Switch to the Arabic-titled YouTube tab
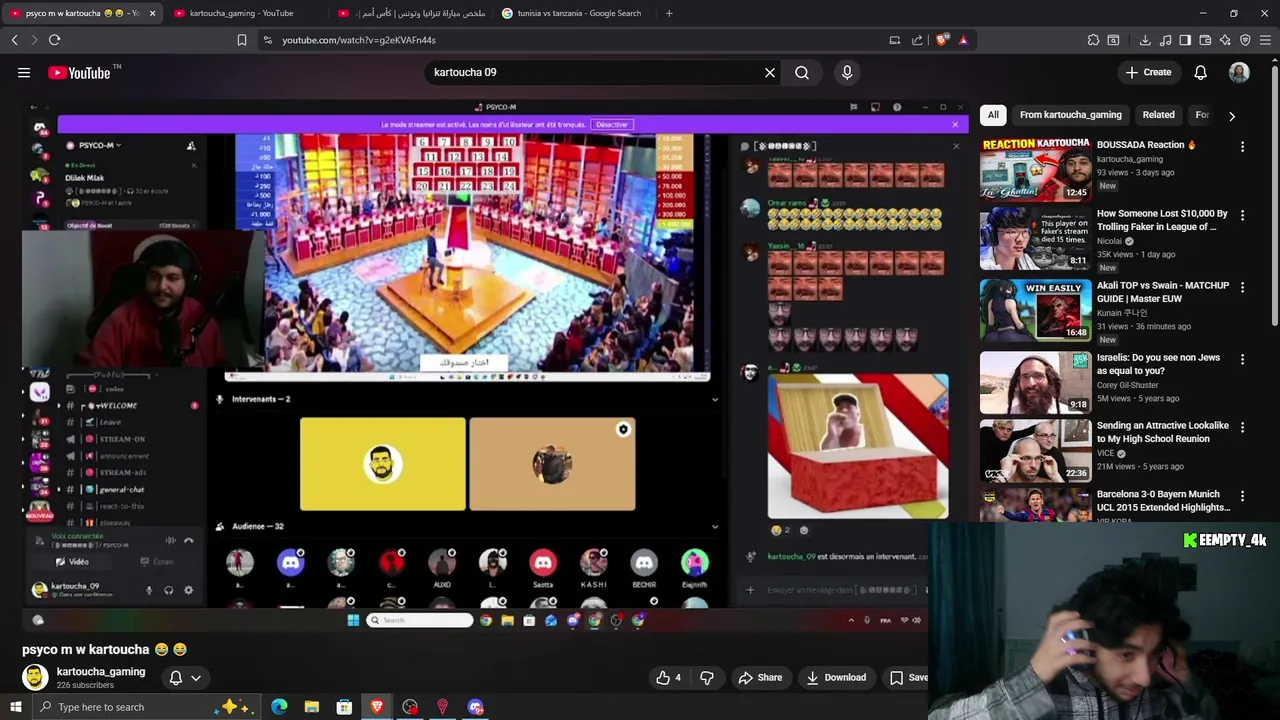The height and width of the screenshot is (720, 1280). click(411, 13)
